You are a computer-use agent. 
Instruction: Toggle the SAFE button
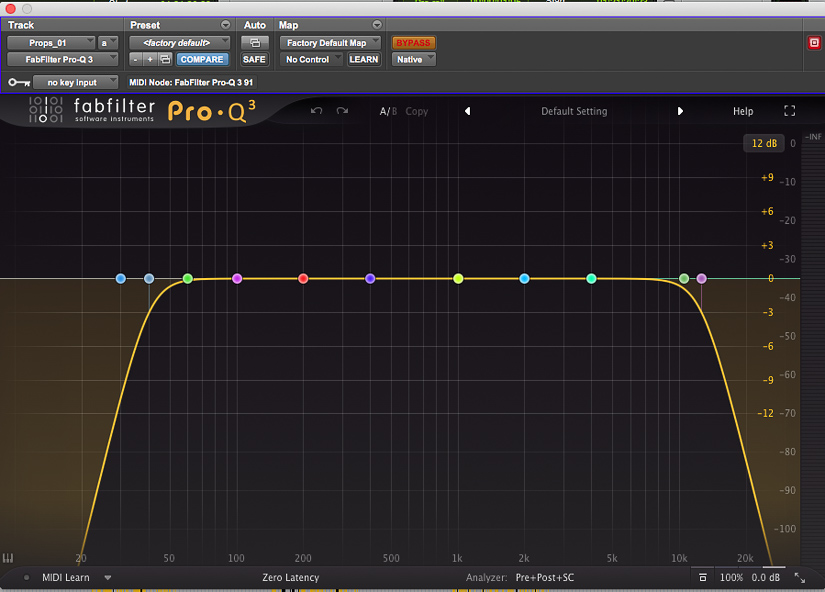[254, 59]
